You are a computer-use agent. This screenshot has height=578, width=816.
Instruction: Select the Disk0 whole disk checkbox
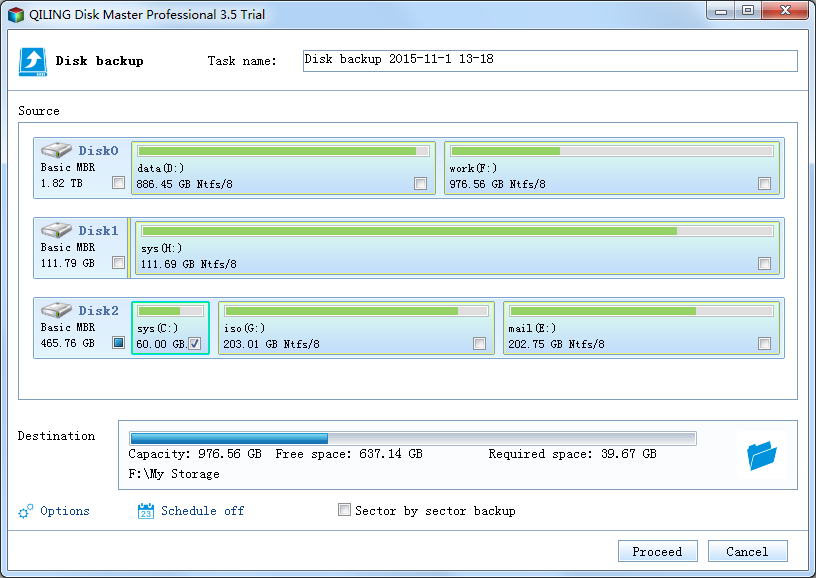tap(119, 183)
